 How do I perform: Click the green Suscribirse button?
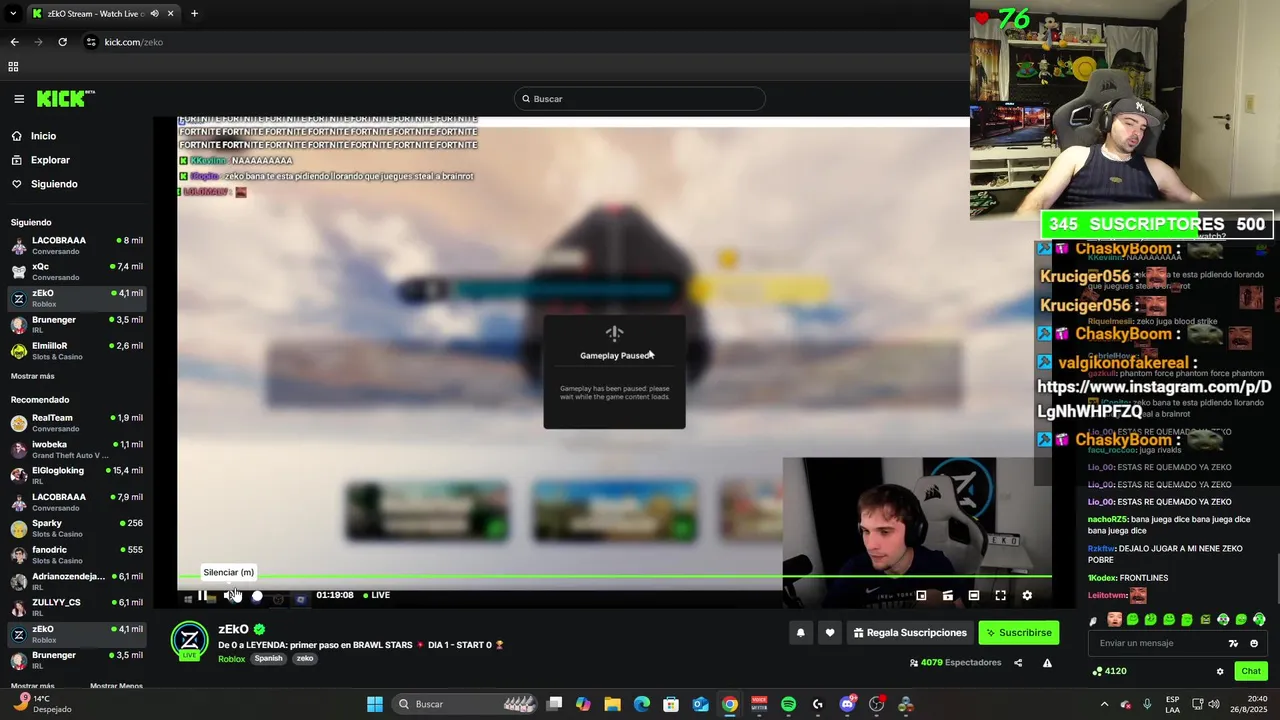(x=1018, y=633)
